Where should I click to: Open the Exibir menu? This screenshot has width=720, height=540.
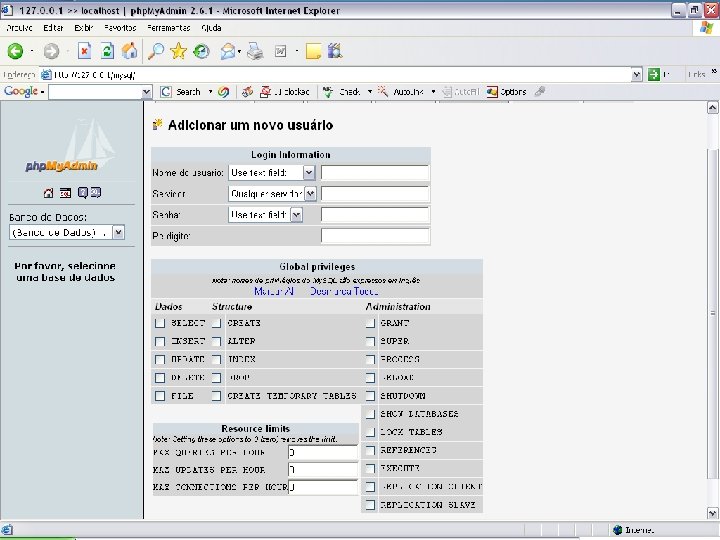[x=84, y=28]
